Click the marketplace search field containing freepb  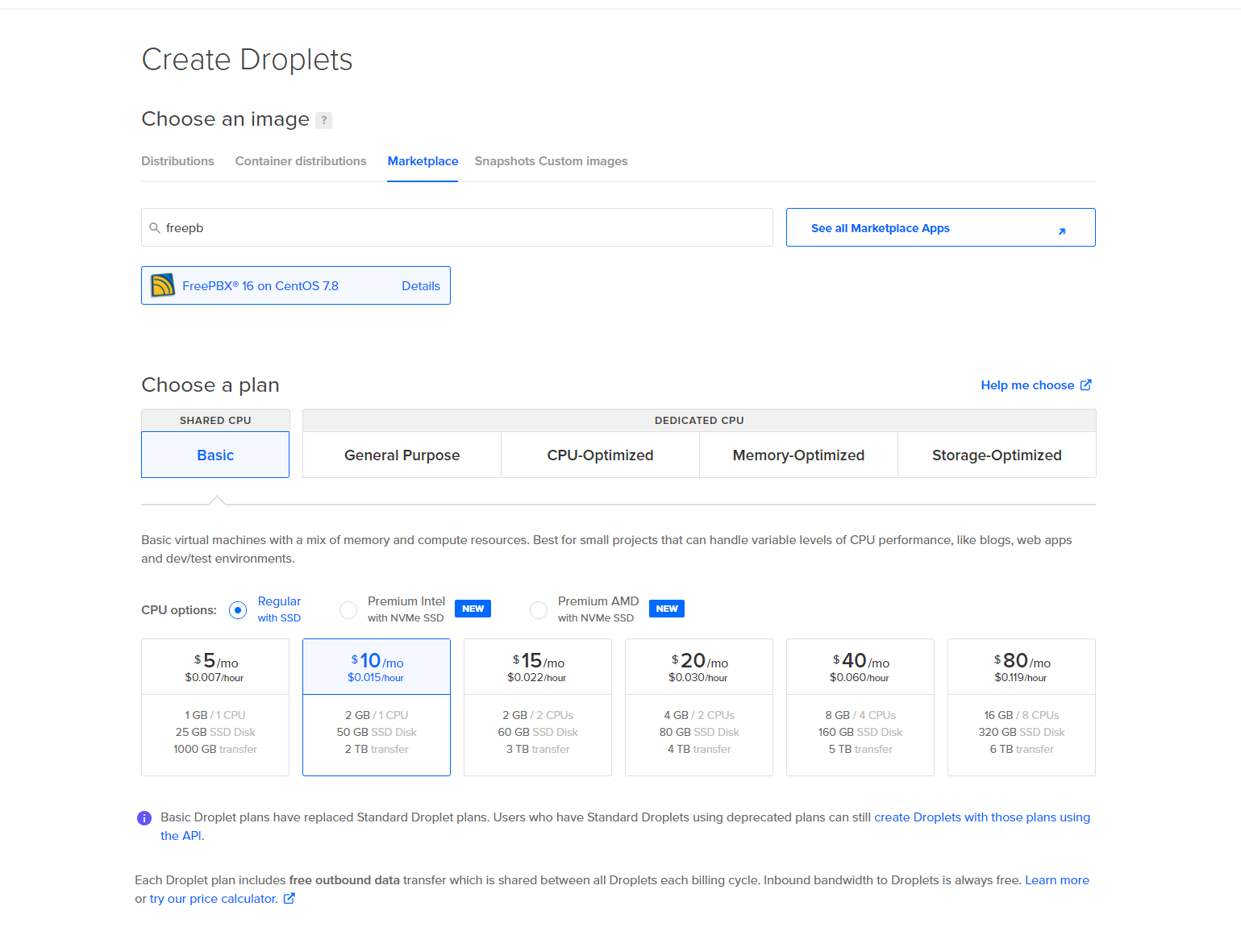[x=457, y=227]
